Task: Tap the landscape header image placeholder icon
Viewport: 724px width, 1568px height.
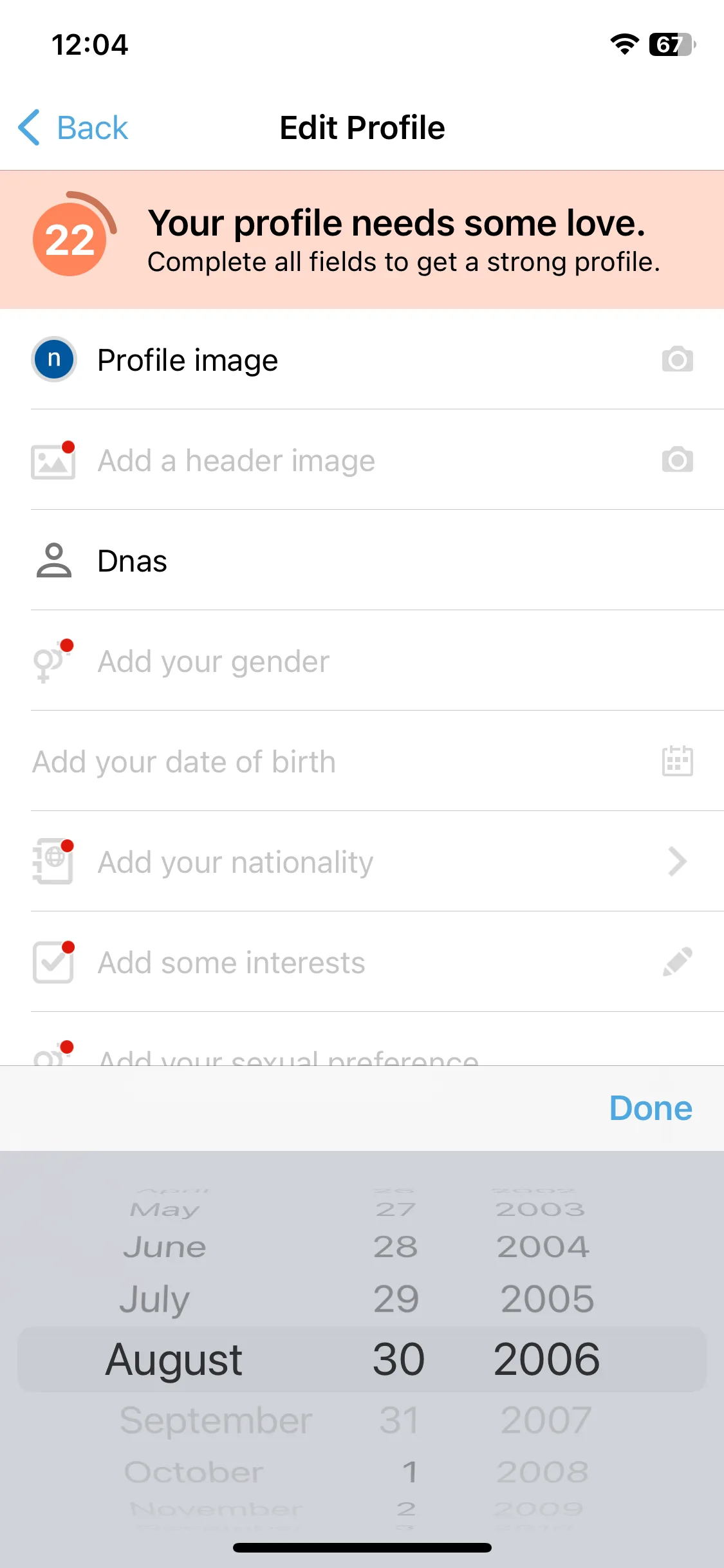Action: 53,460
